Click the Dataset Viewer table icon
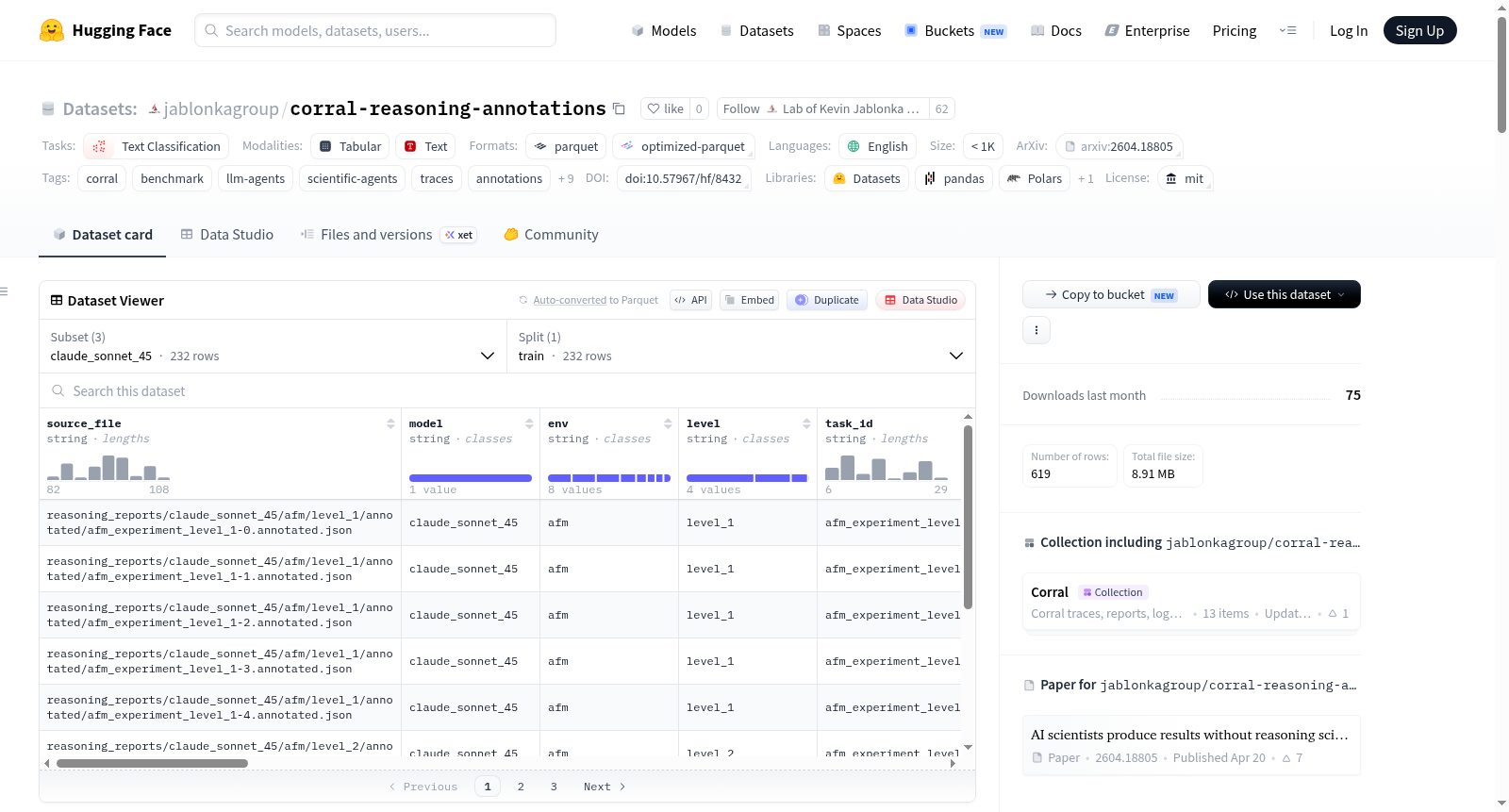Viewport: 1509px width, 812px height. pyautogui.click(x=57, y=300)
